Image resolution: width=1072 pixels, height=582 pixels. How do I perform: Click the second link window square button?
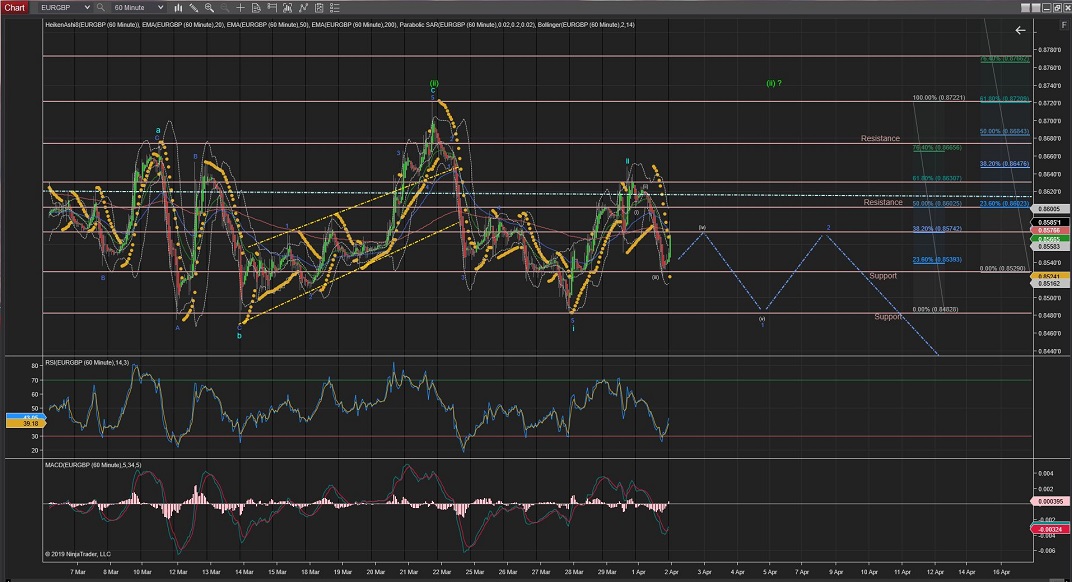coord(1036,8)
